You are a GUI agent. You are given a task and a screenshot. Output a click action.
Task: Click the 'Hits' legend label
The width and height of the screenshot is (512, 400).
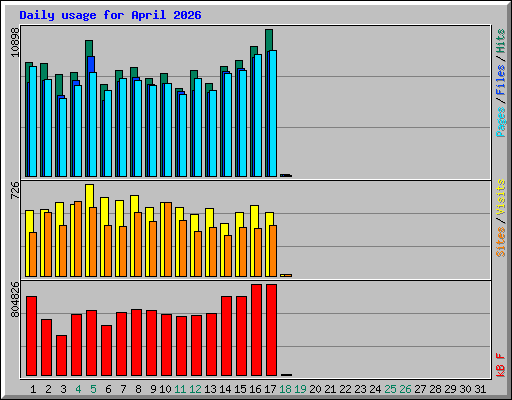[500, 41]
